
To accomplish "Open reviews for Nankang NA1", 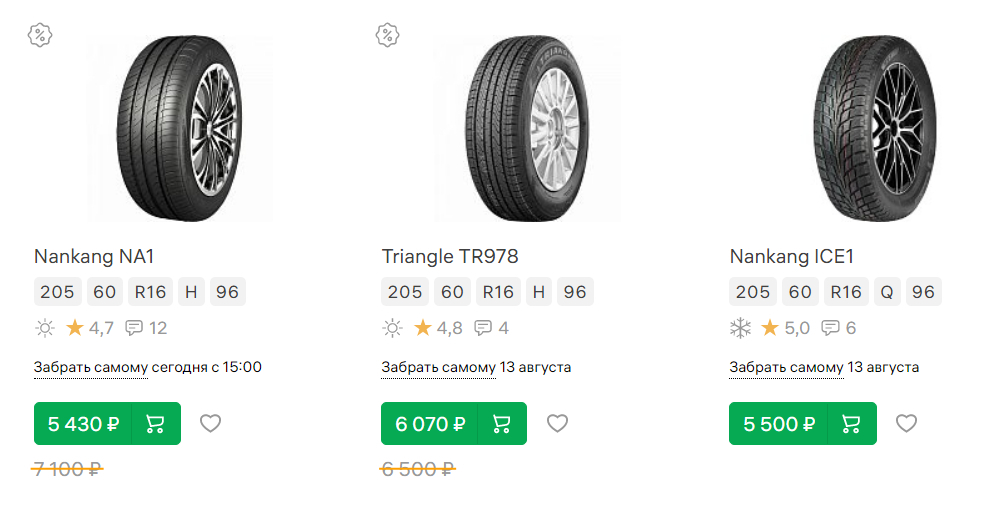I will coord(146,328).
